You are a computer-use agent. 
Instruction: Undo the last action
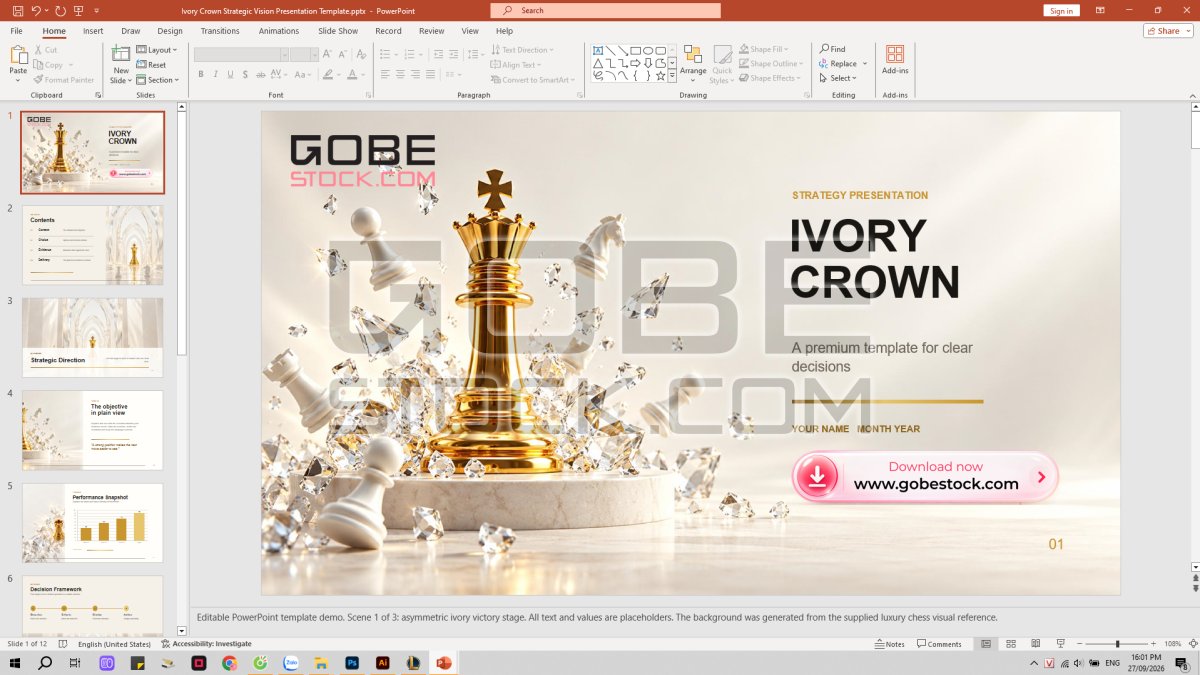coord(36,10)
